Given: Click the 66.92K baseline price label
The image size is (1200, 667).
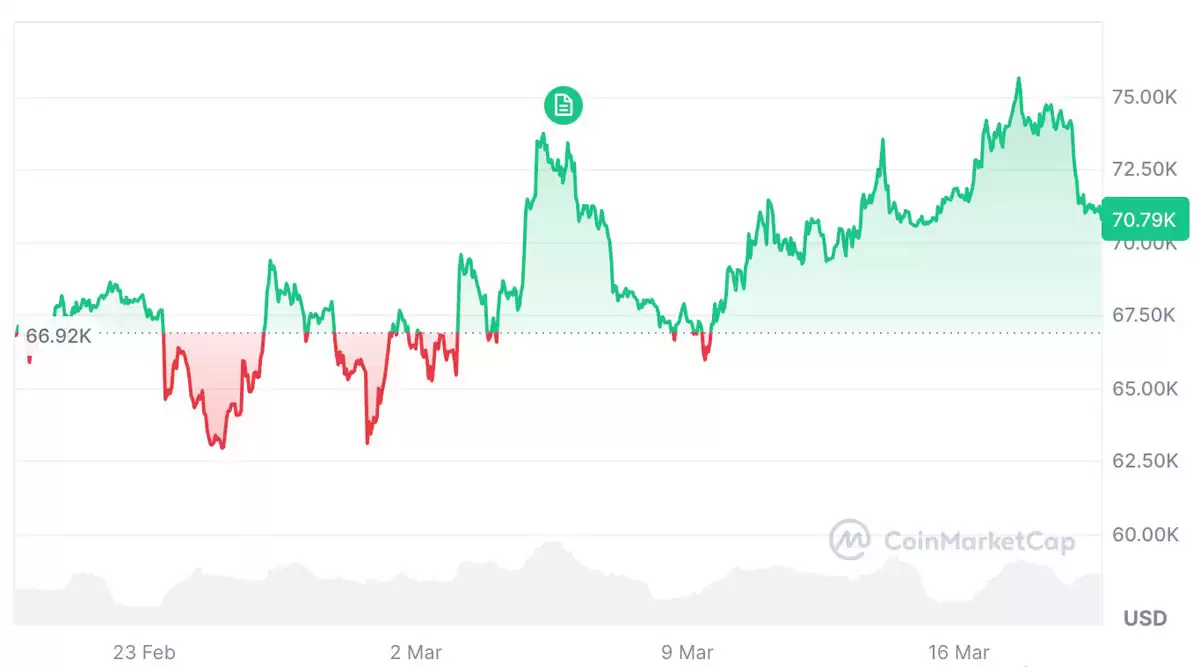Looking at the screenshot, I should coord(58,336).
